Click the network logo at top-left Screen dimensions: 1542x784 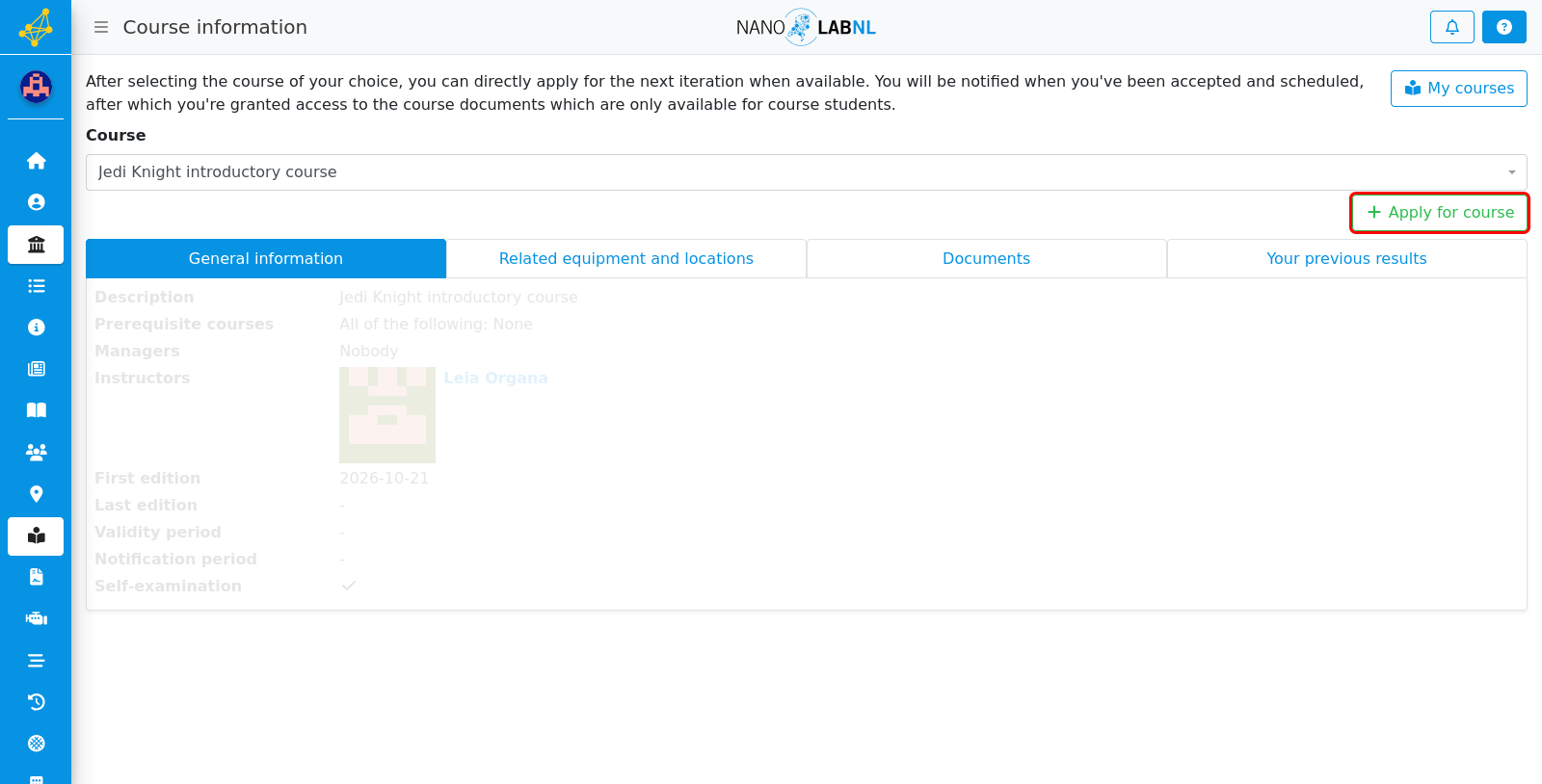36,27
